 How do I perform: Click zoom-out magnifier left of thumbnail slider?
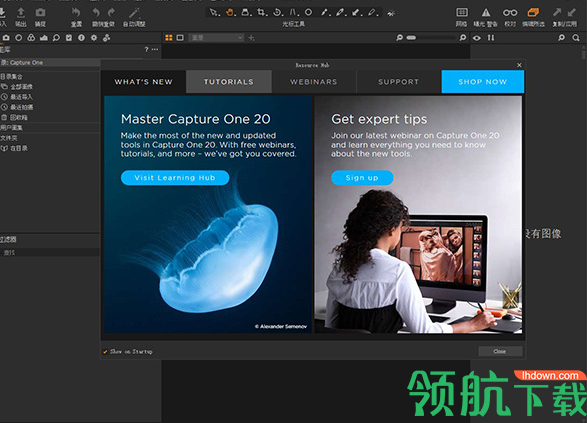coord(399,38)
